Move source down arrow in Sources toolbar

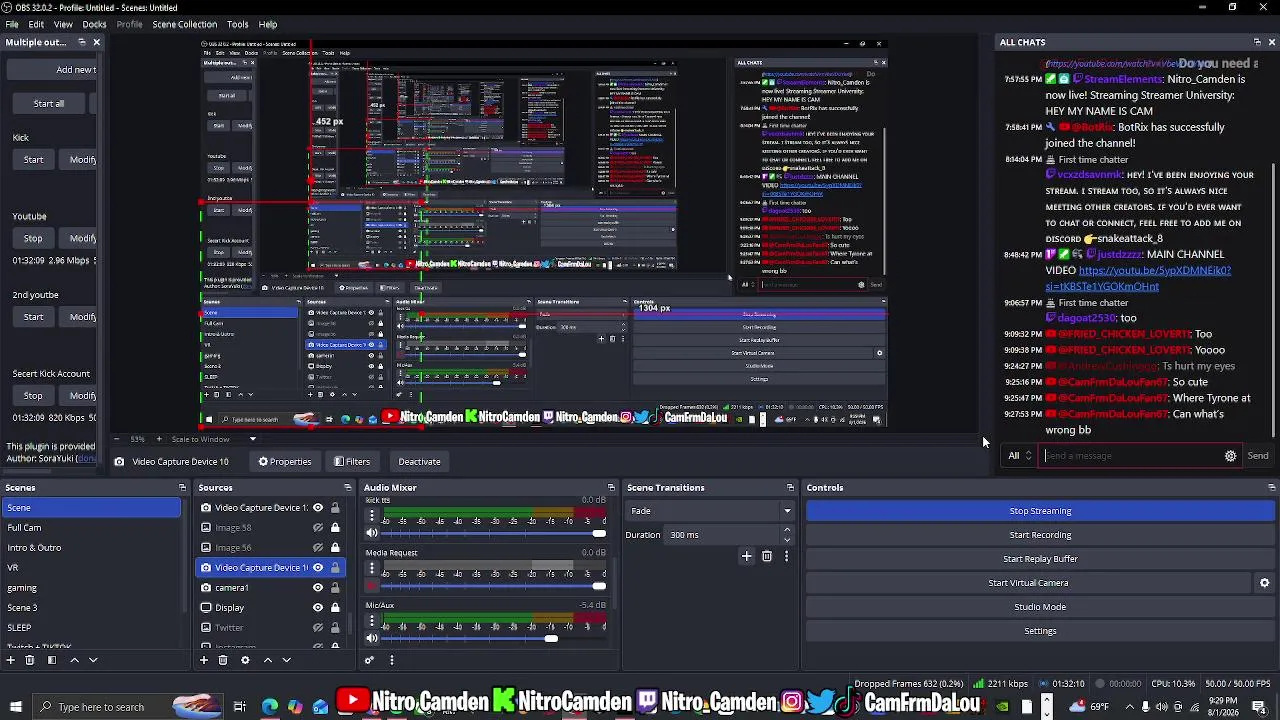pos(286,660)
